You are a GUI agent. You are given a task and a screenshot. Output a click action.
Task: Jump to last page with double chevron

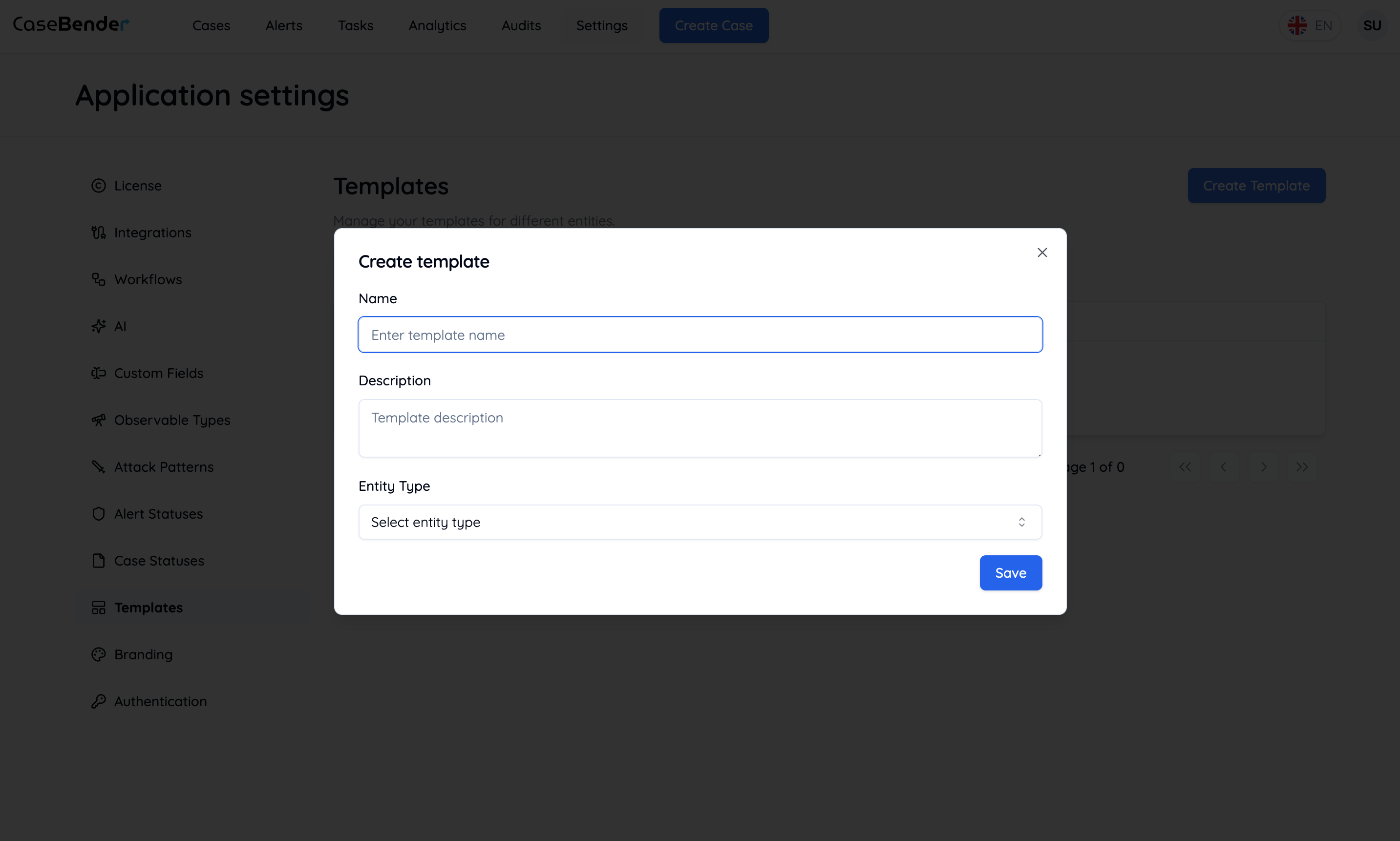(1302, 467)
